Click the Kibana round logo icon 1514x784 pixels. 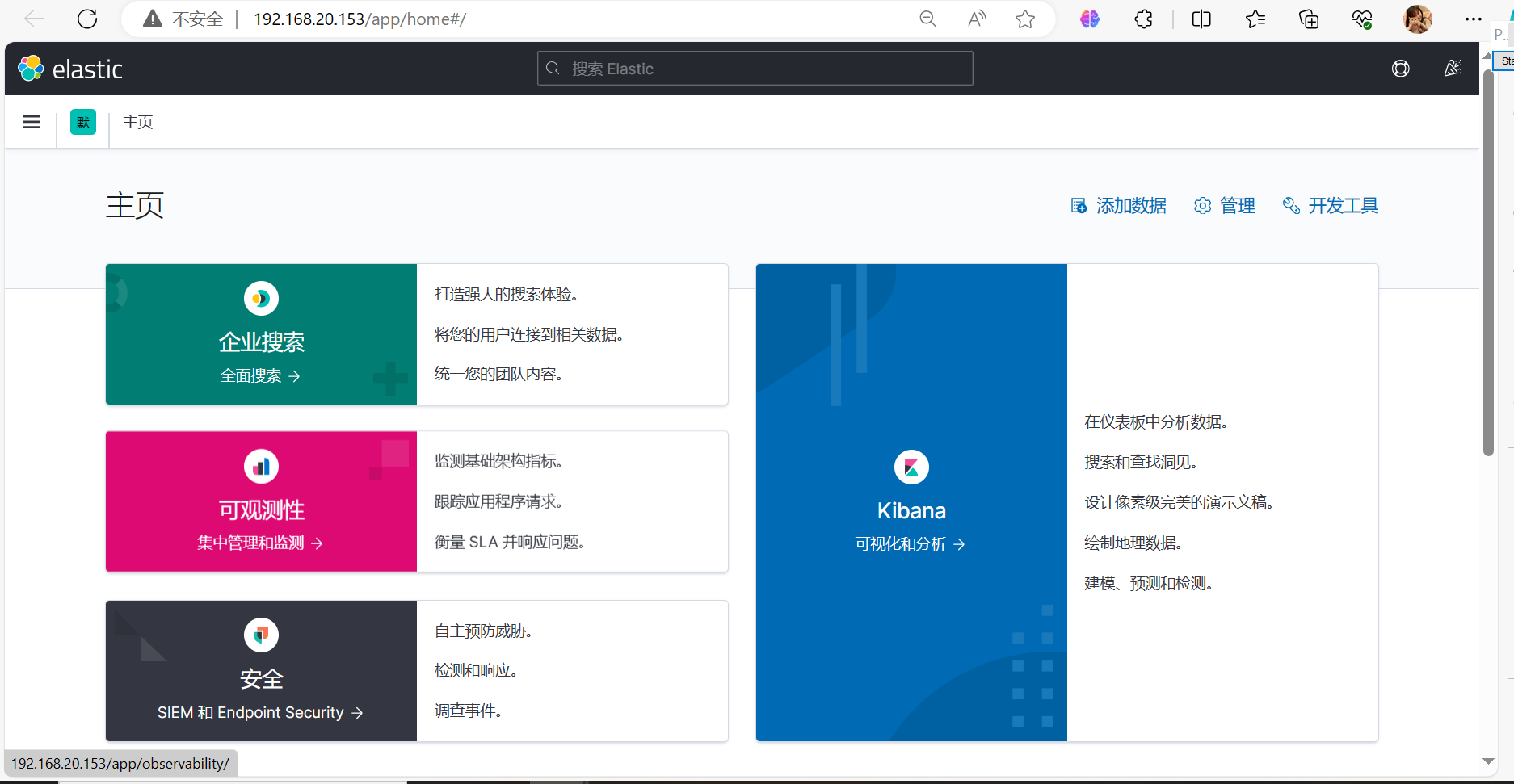[x=911, y=467]
